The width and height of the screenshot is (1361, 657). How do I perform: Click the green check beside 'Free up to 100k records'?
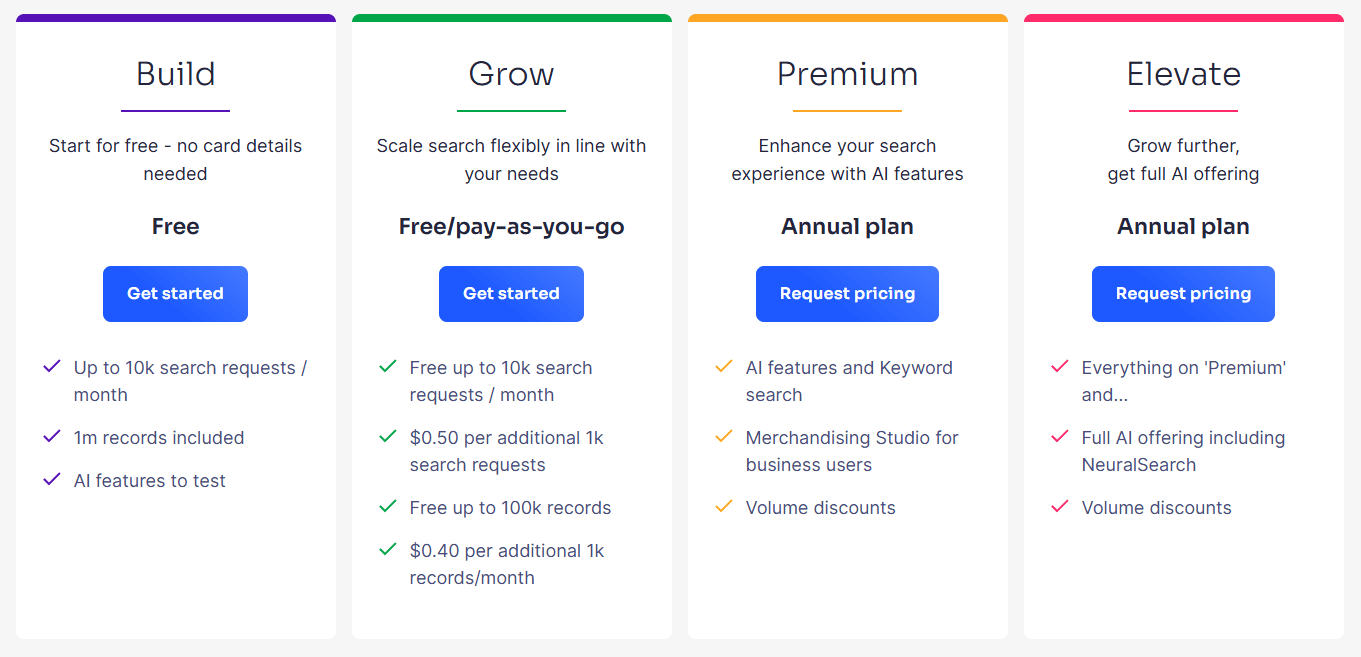click(388, 507)
